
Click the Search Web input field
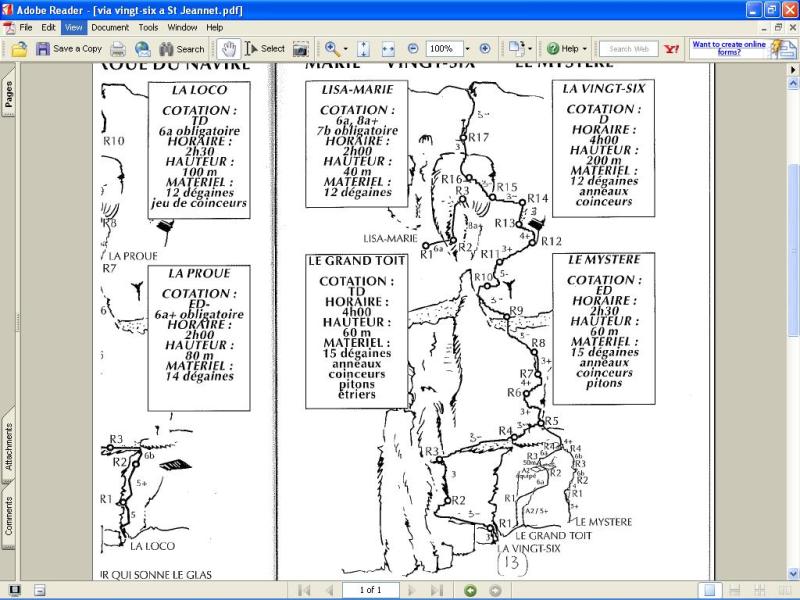[629, 49]
